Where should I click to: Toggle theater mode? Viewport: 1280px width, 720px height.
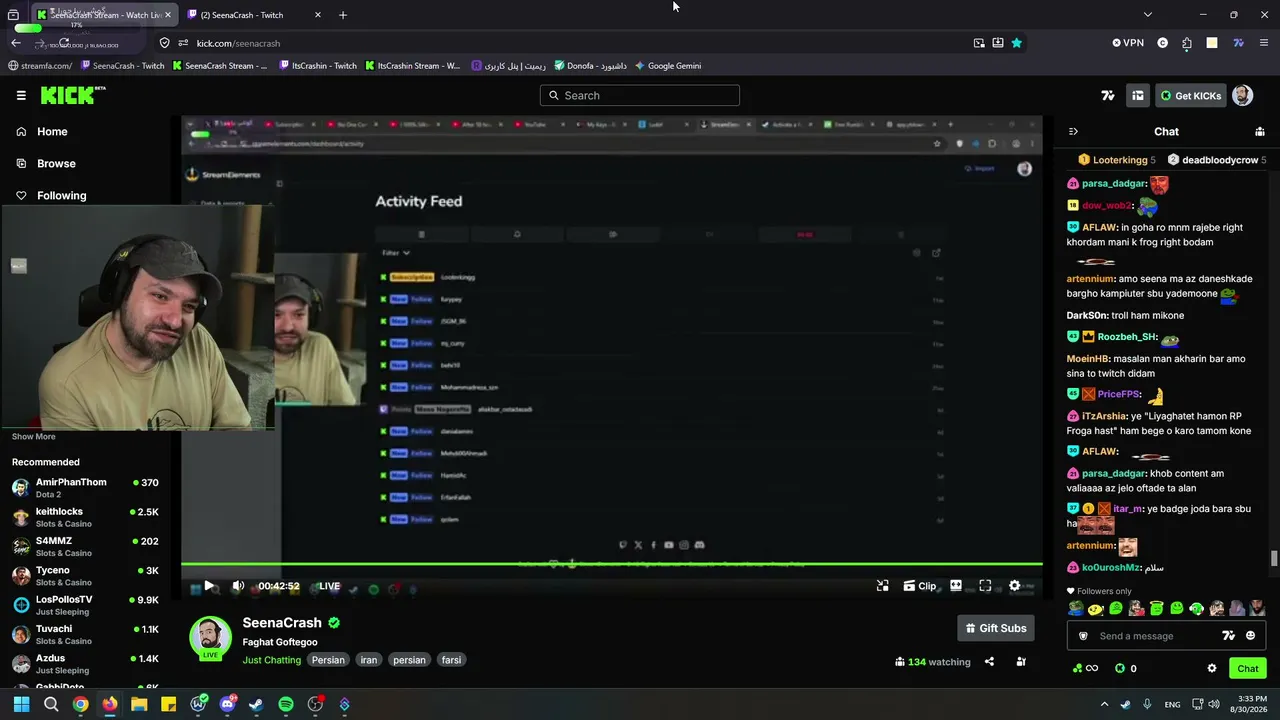[x=956, y=586]
